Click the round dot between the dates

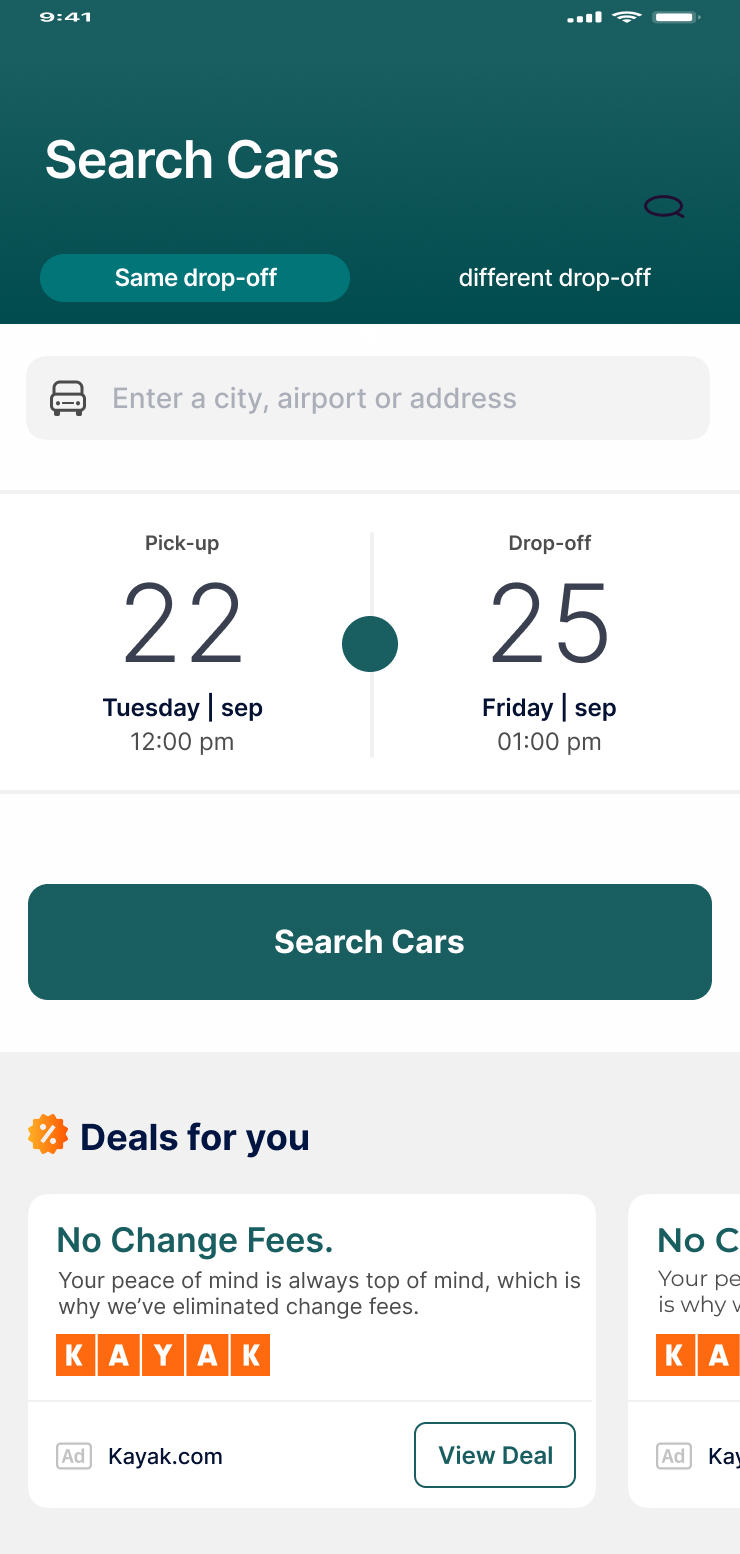tap(370, 644)
